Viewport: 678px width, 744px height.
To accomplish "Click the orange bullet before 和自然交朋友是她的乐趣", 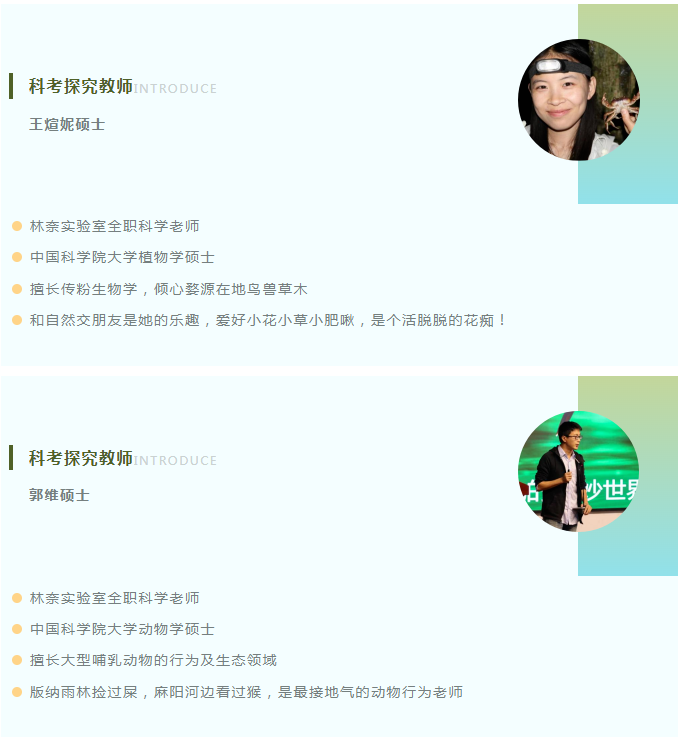I will tap(17, 320).
